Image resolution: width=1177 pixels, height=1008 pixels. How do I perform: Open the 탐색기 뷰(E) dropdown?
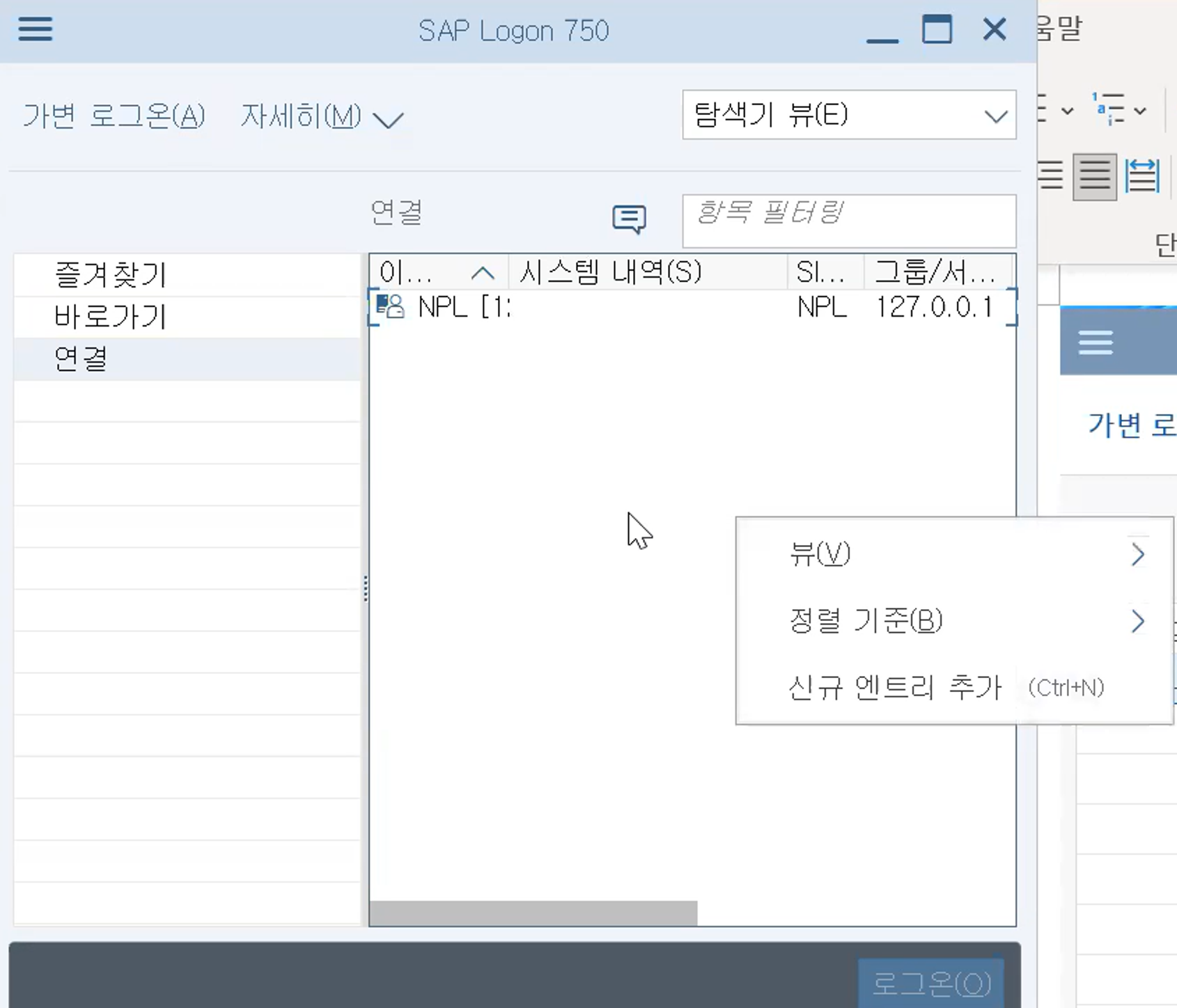click(x=849, y=115)
